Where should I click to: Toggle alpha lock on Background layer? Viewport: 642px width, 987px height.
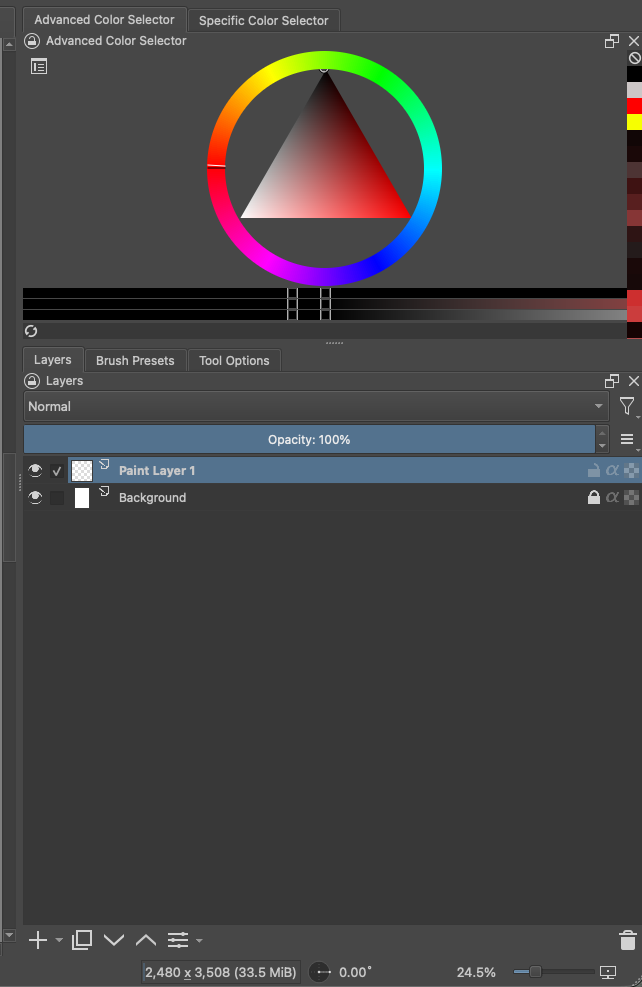click(x=631, y=497)
